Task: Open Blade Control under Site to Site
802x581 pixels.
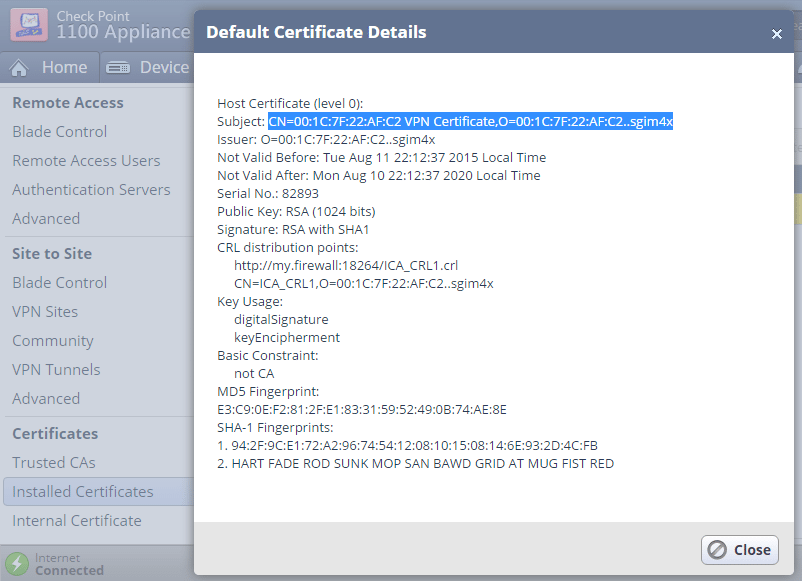Action: (x=60, y=283)
